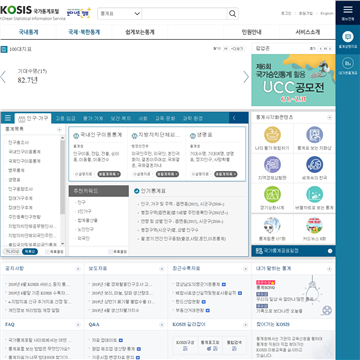360x360 pixels.
Task: Select the 과학·환경 tab
Action: pos(193,118)
